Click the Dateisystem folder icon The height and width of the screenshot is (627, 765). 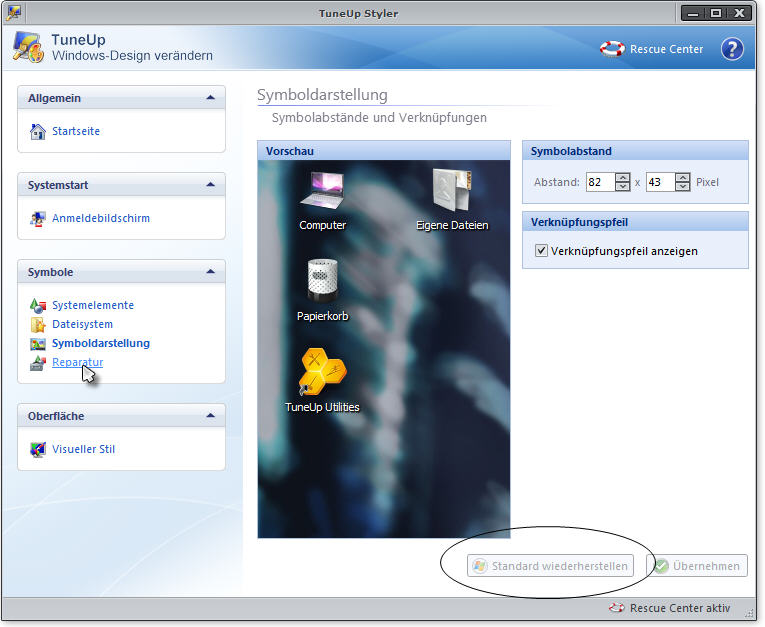(x=38, y=324)
